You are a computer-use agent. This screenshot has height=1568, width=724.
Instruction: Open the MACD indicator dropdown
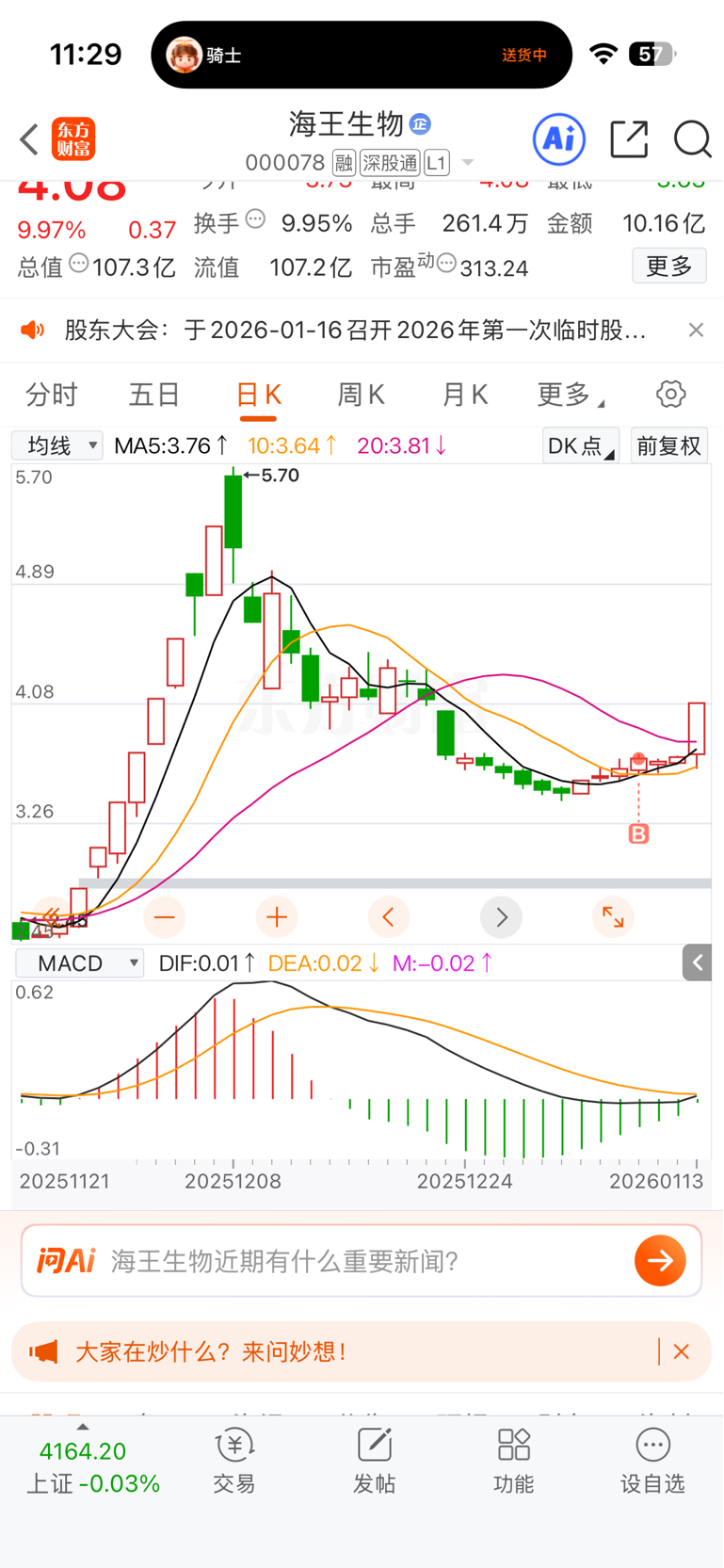click(79, 963)
